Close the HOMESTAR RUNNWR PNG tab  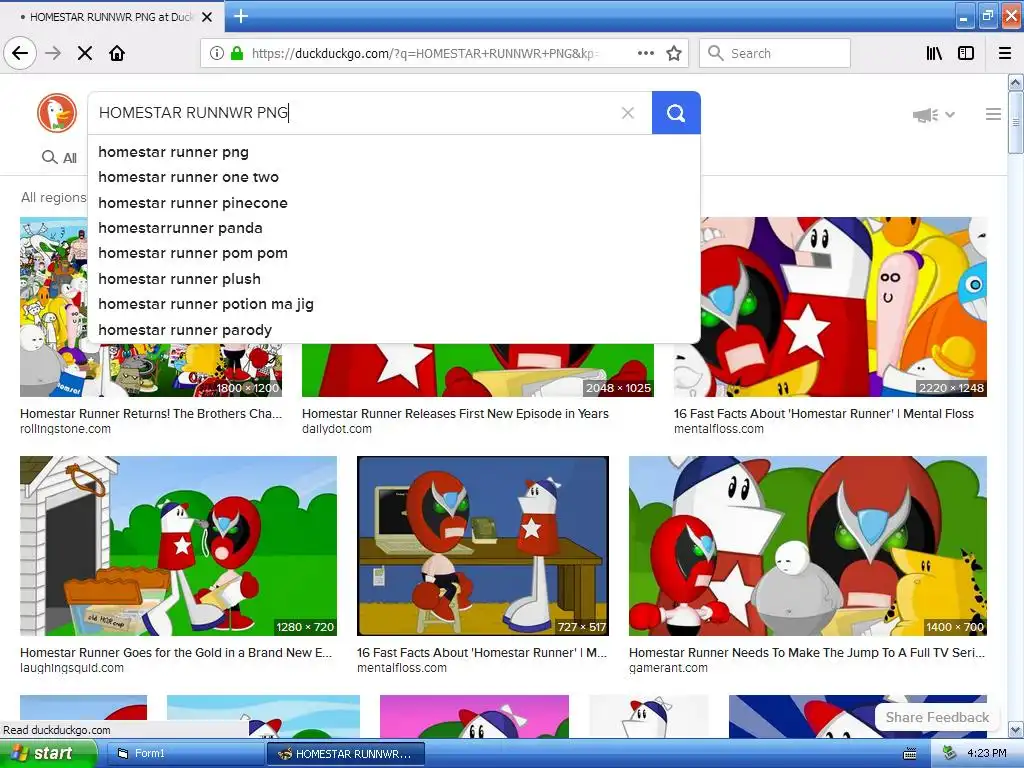pos(207,17)
